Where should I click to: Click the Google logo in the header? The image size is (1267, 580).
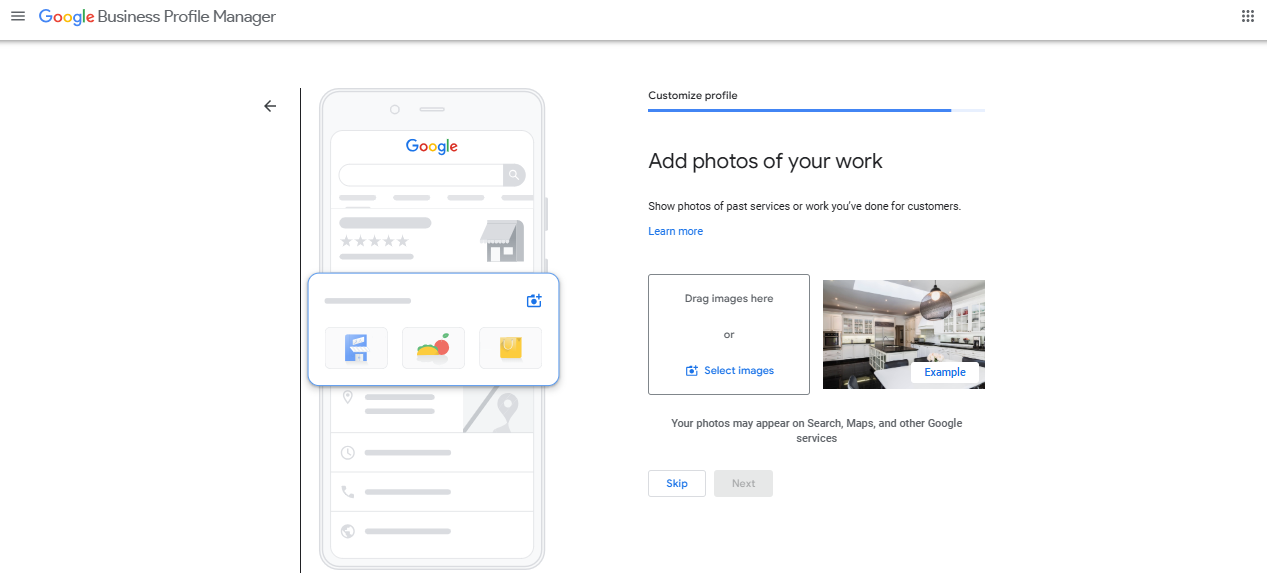click(x=67, y=16)
